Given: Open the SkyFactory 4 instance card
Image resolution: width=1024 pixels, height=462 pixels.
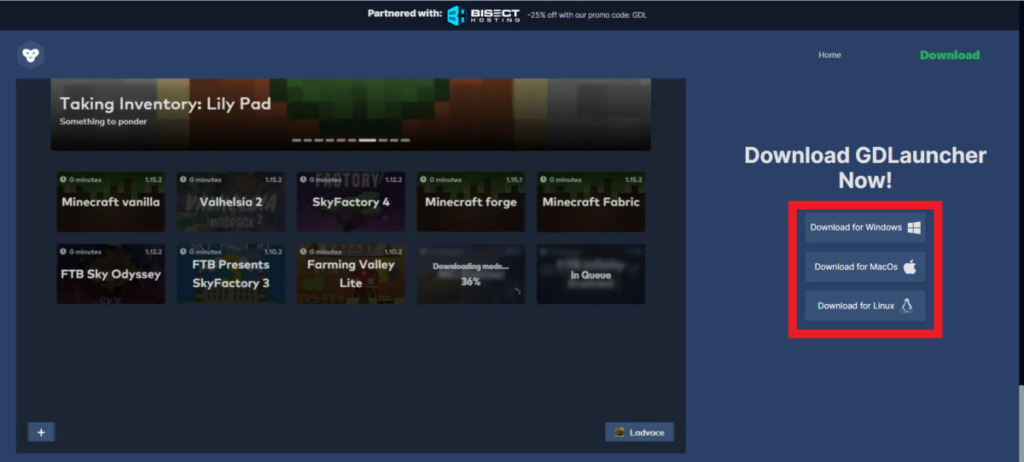Looking at the screenshot, I should (x=351, y=202).
